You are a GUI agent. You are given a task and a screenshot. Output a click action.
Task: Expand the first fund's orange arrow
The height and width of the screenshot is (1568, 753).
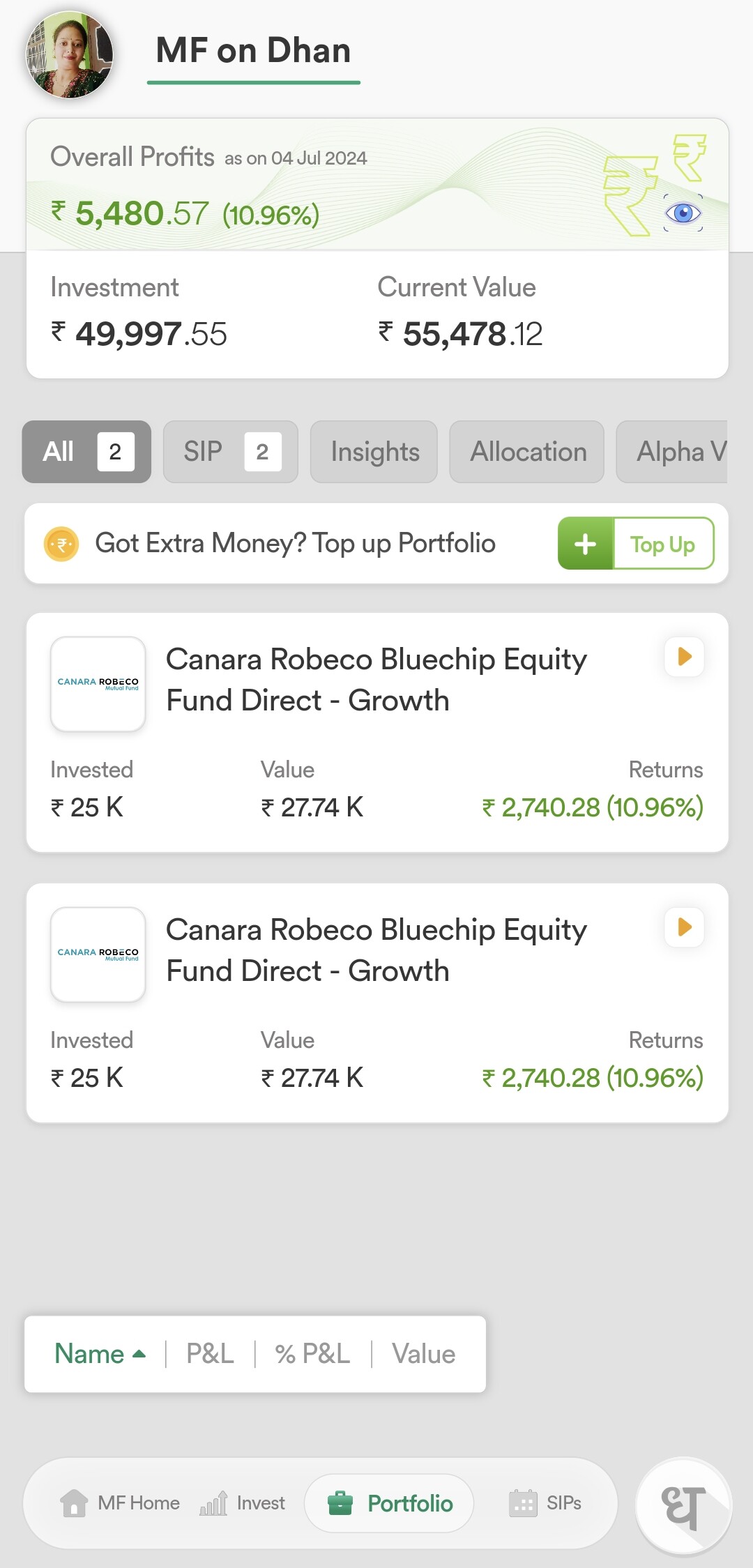(685, 657)
